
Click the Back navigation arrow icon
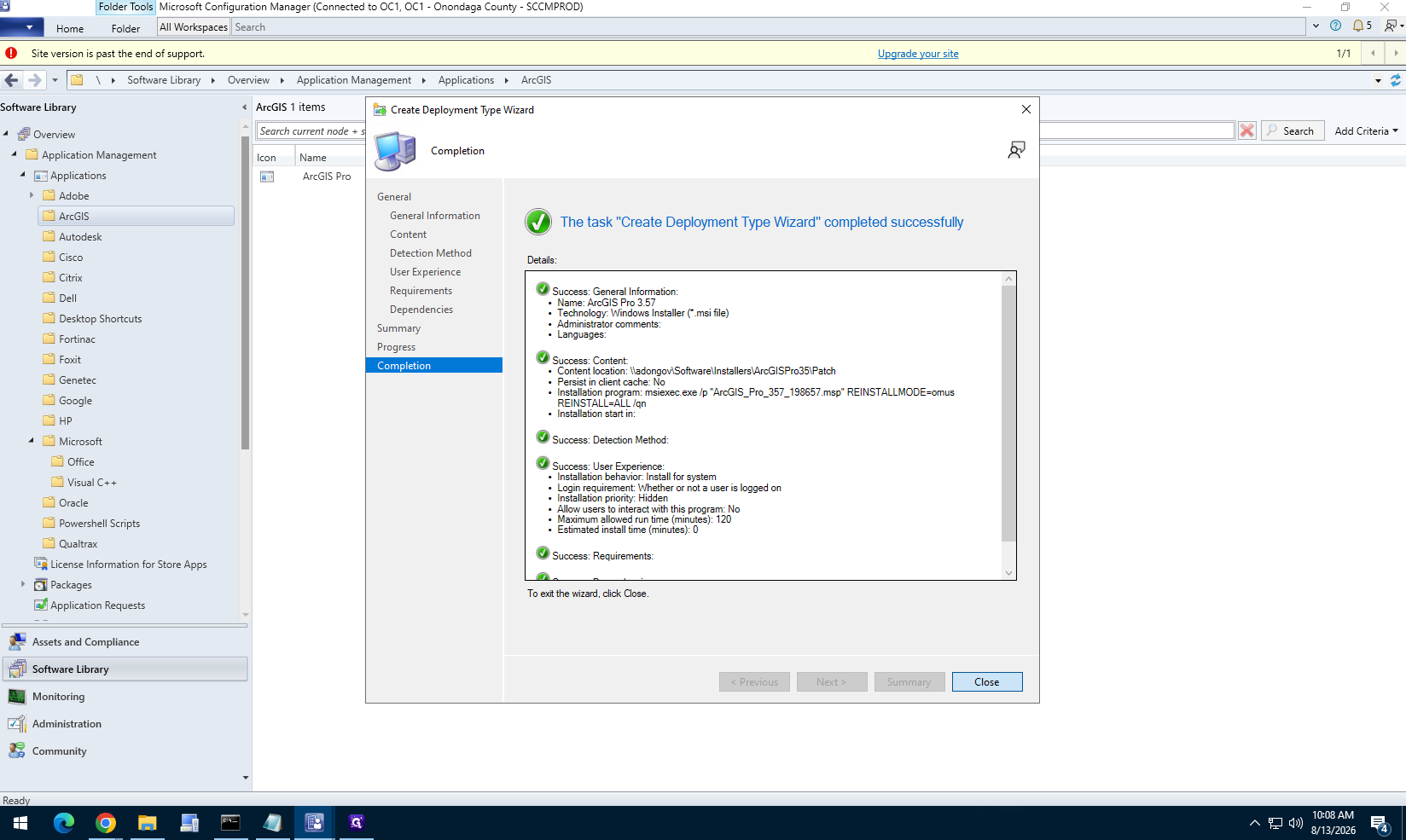(11, 80)
